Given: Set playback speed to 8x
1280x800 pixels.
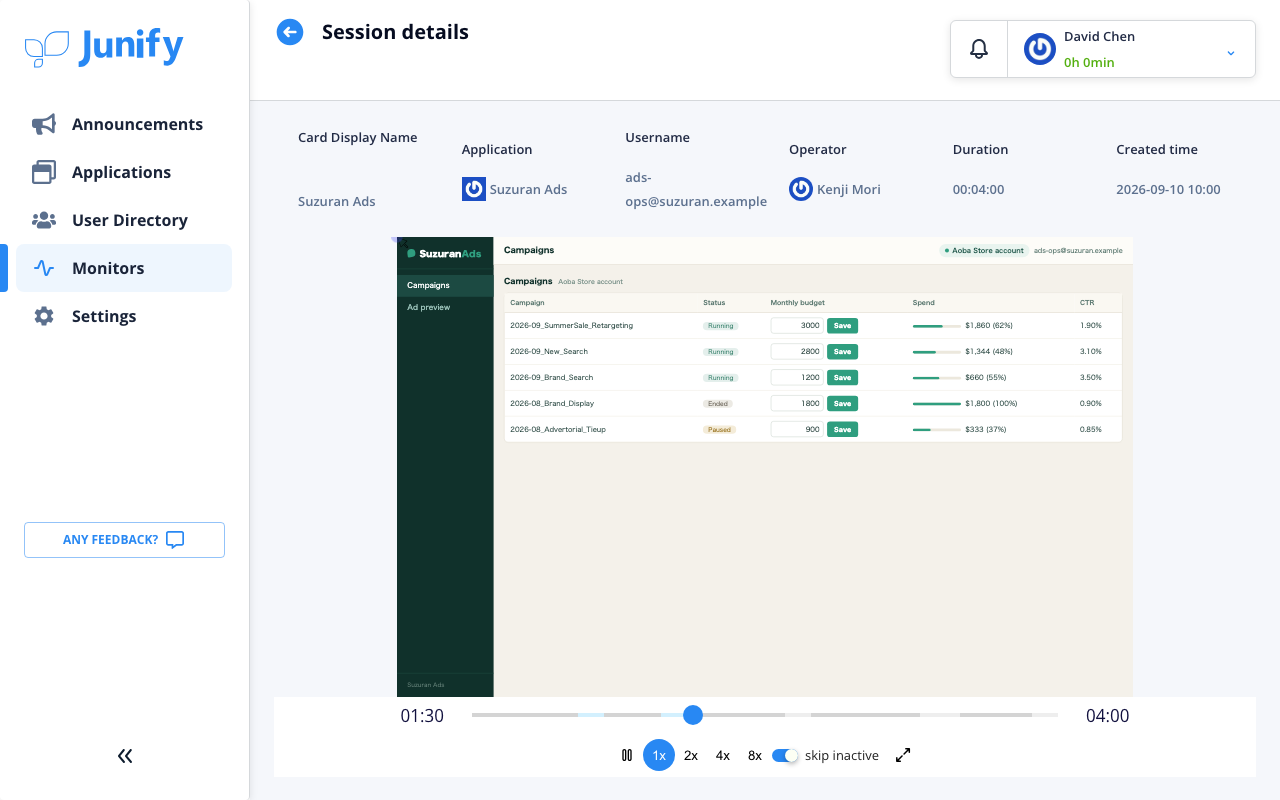Looking at the screenshot, I should tap(755, 755).
